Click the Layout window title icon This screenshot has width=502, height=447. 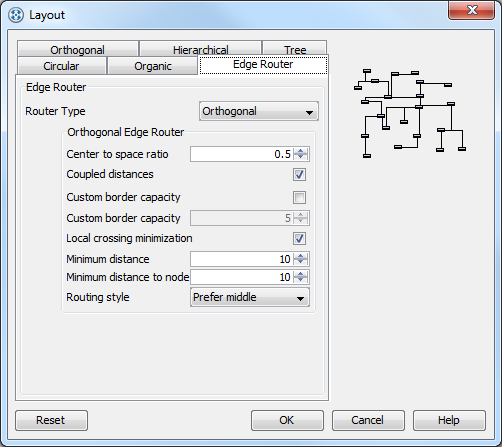[x=16, y=15]
